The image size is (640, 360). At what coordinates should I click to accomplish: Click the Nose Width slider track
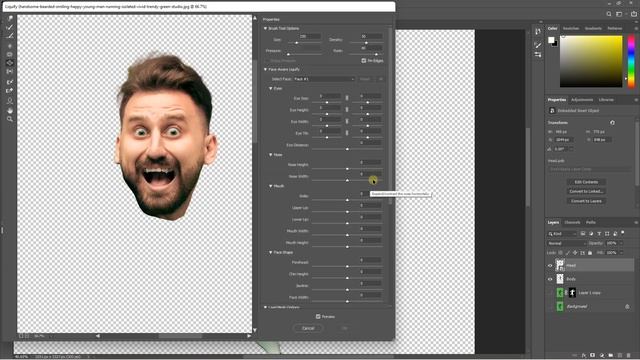click(347, 180)
